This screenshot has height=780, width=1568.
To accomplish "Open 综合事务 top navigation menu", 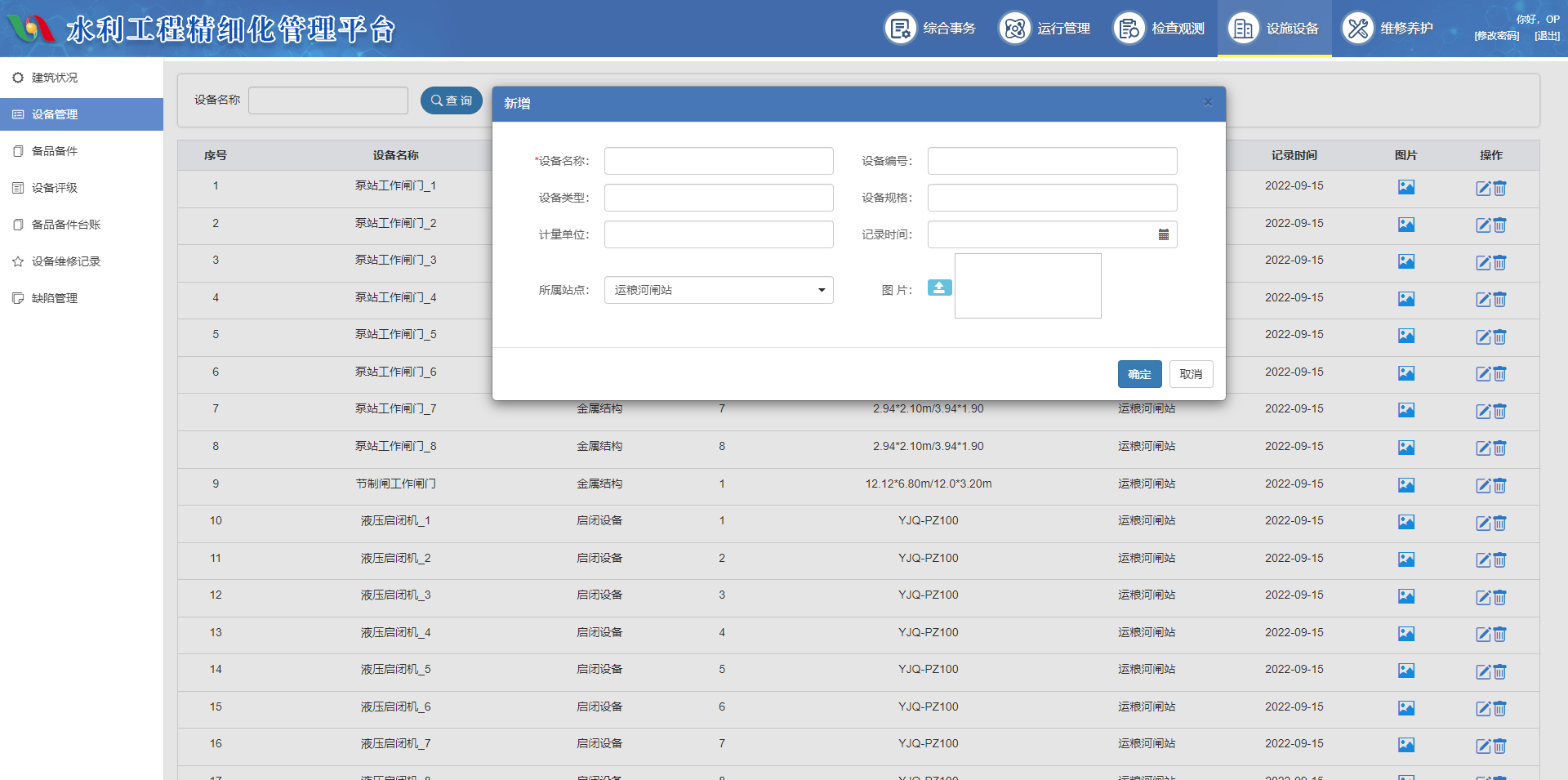I will click(930, 29).
